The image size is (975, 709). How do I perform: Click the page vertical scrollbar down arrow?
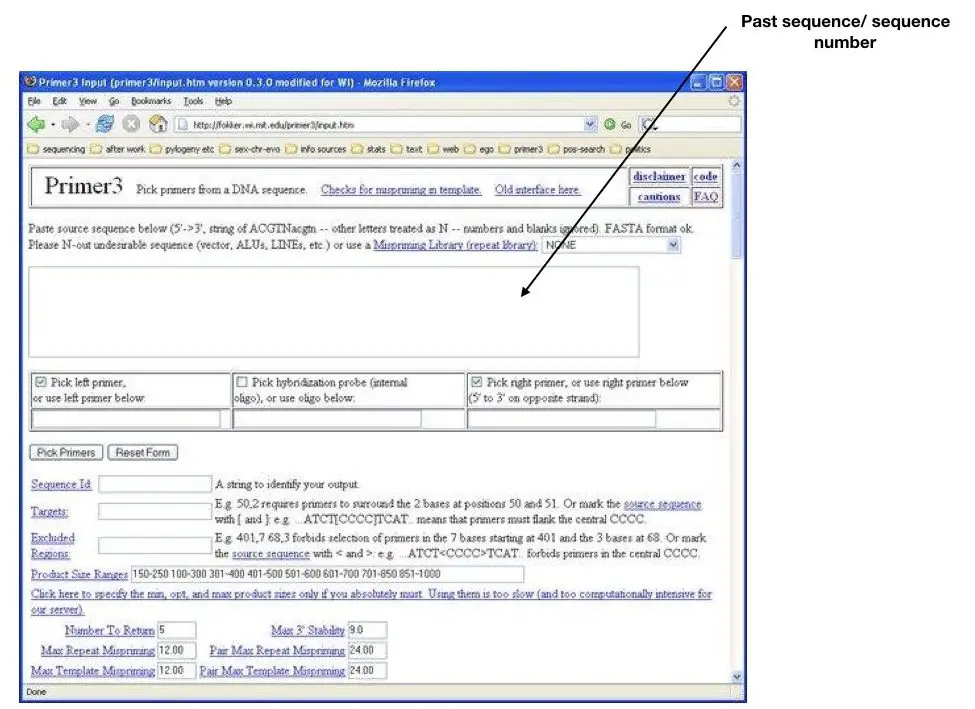click(736, 677)
